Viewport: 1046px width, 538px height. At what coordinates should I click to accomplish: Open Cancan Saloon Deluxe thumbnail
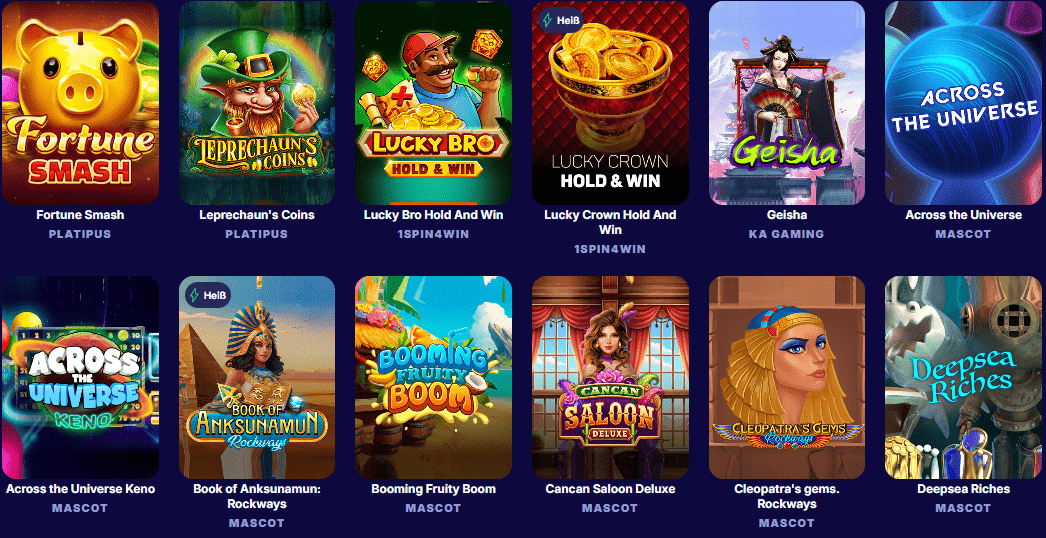click(x=610, y=377)
